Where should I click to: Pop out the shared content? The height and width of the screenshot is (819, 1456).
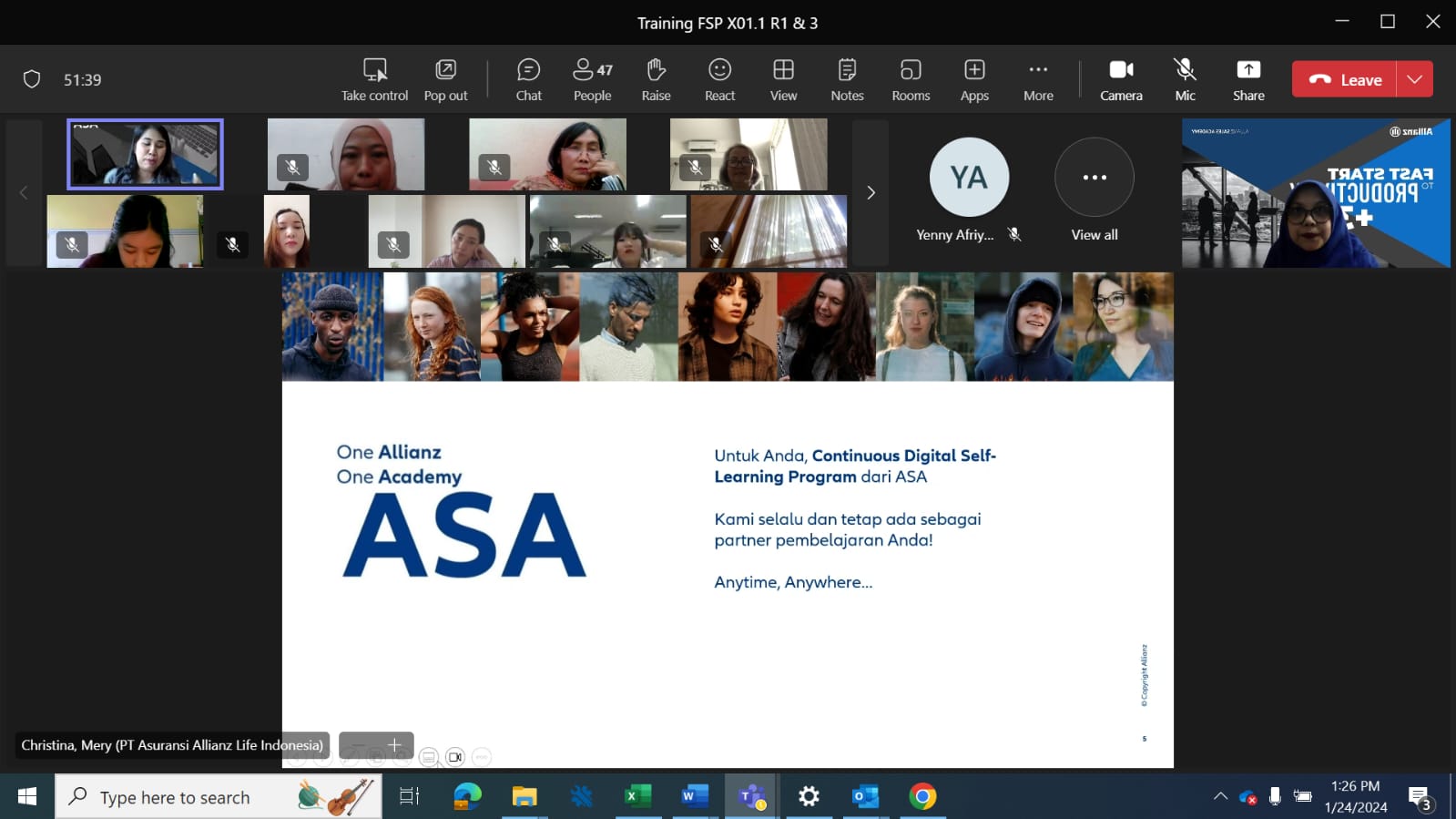(445, 80)
